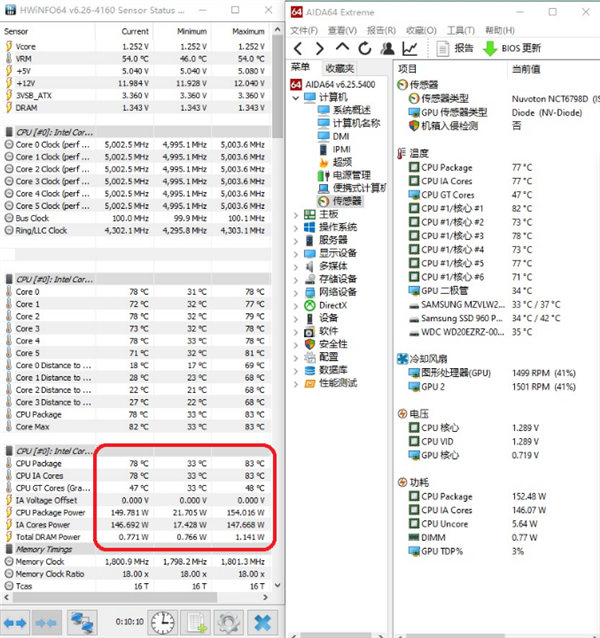Open the AIDA64 graph chart icon
Image resolution: width=600 pixels, height=638 pixels.
click(410, 48)
